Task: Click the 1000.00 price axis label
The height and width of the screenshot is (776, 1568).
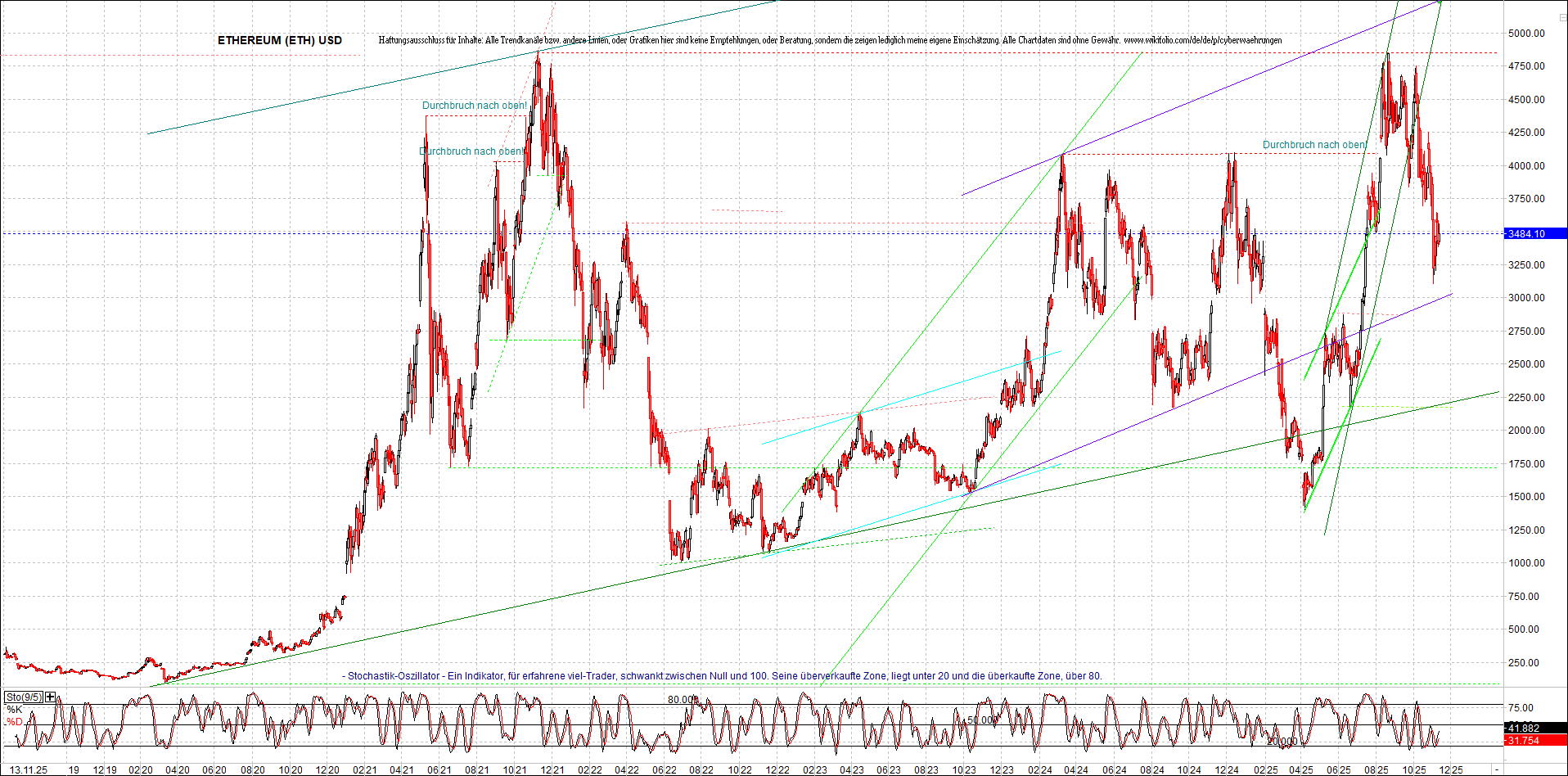Action: 1526,563
